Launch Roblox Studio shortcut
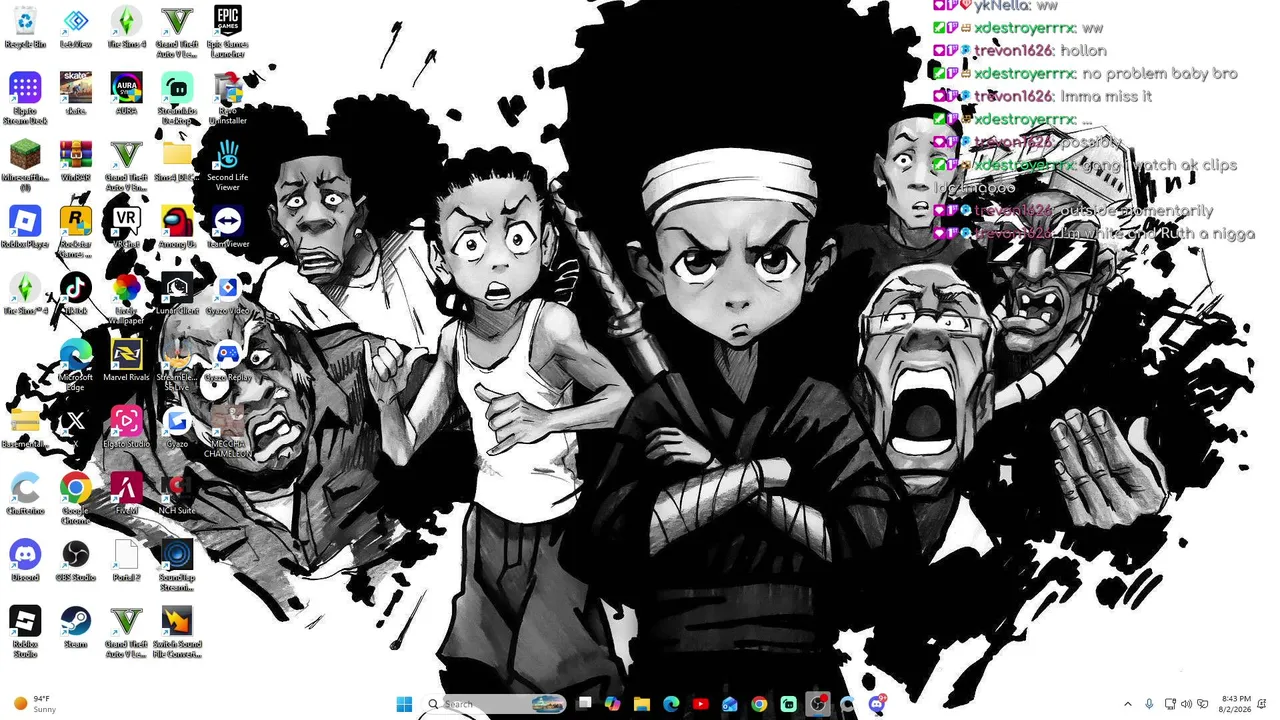This screenshot has height=720, width=1280. 25,632
